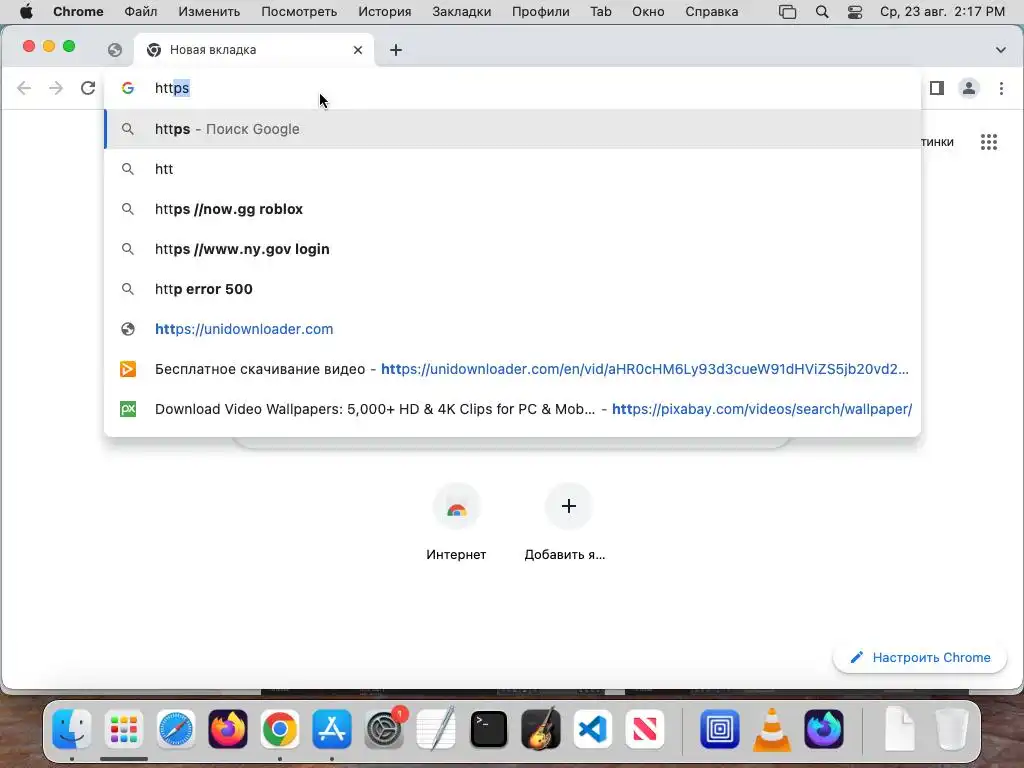This screenshot has height=768, width=1024.
Task: Select suggestion https - Поиск Google
Action: pyautogui.click(x=513, y=129)
